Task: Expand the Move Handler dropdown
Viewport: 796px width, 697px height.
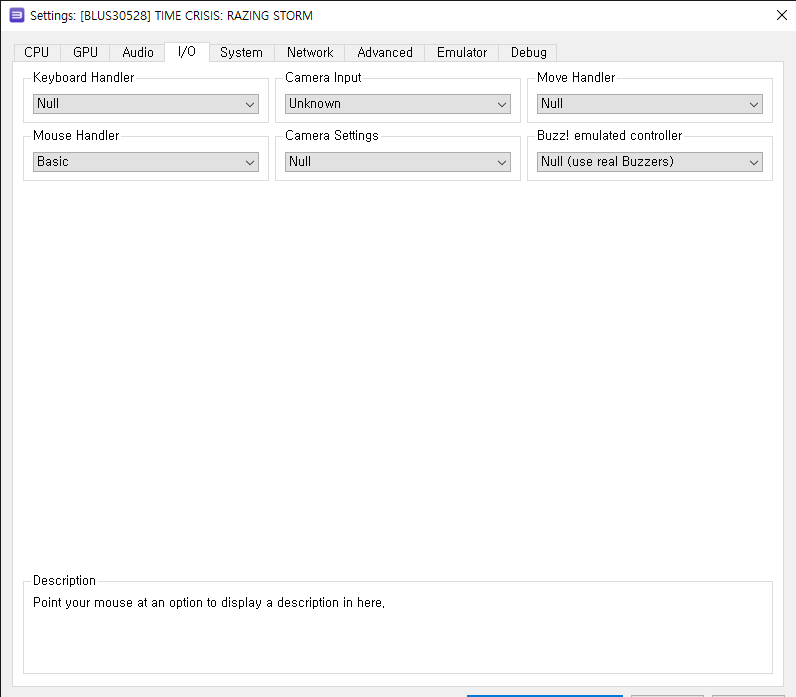Action: tap(650, 104)
